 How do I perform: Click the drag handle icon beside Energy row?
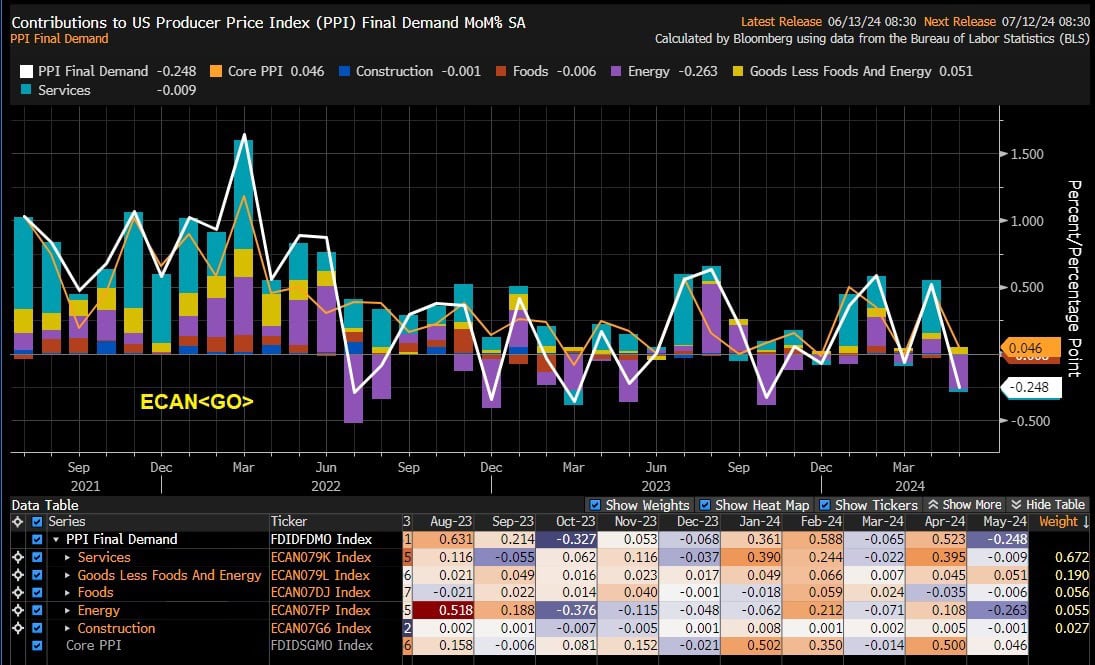(17, 610)
